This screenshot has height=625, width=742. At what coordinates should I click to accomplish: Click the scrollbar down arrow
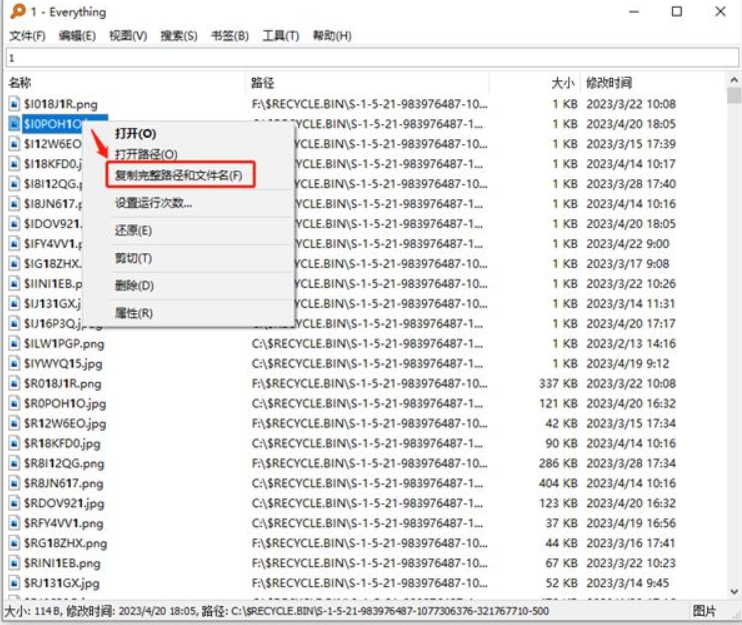click(x=734, y=591)
